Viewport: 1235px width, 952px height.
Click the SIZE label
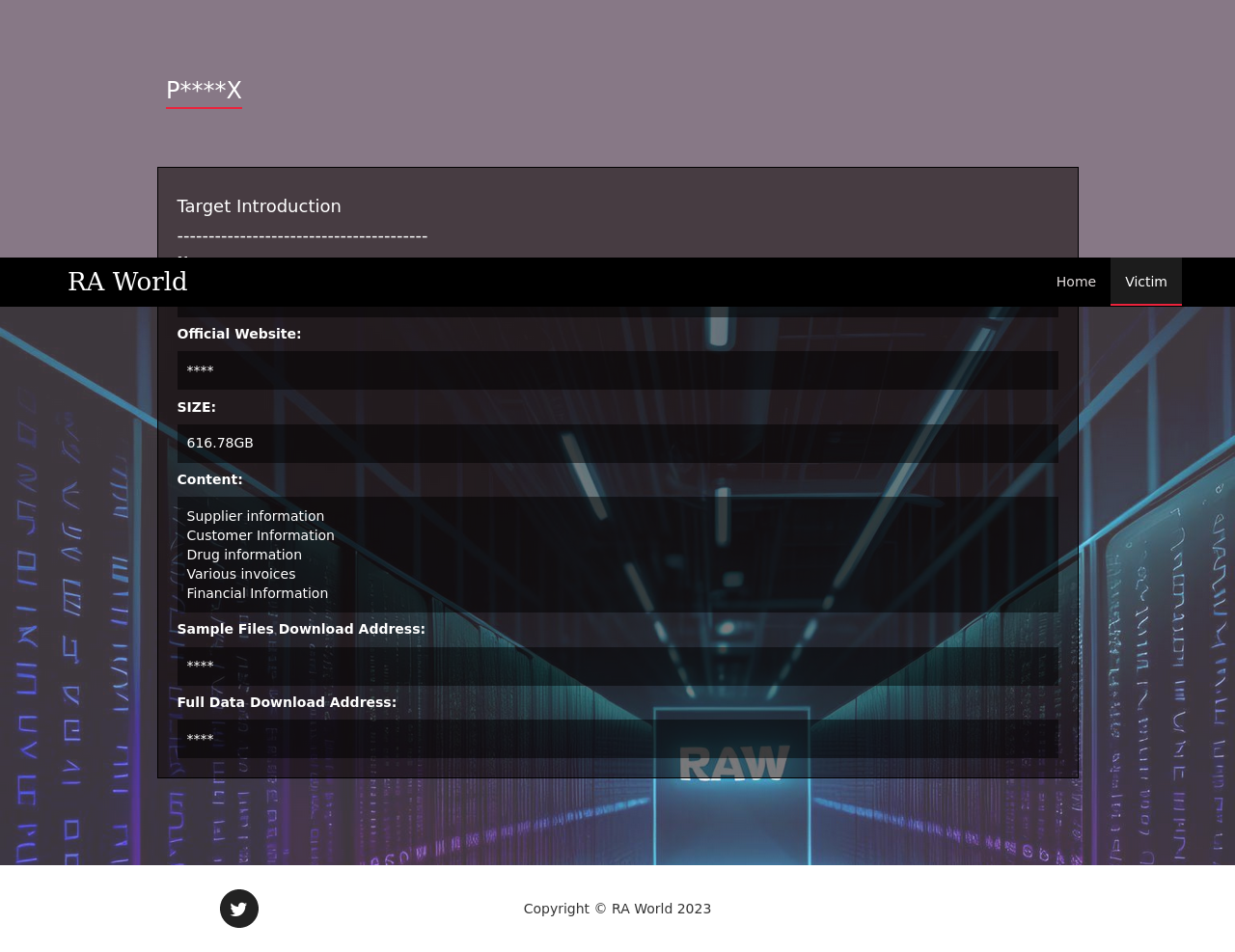(196, 407)
